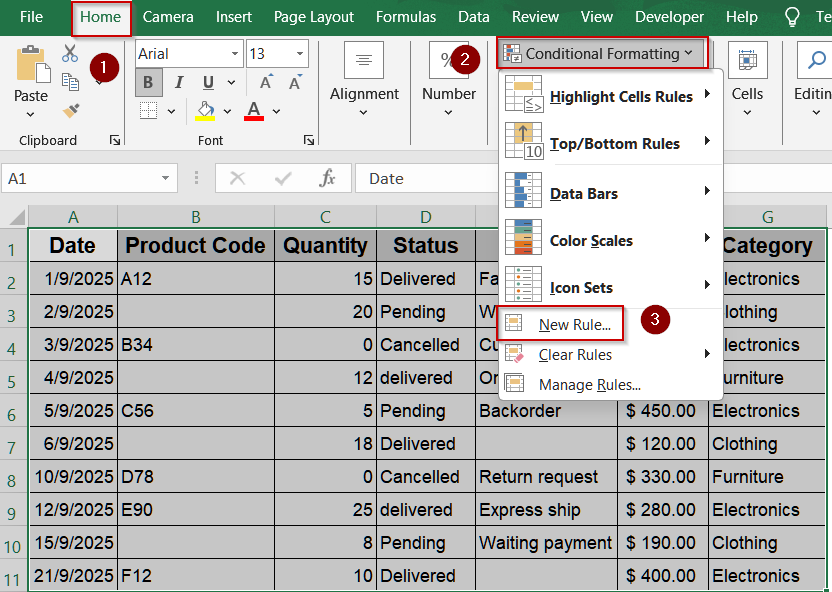
Task: Click cell with $ 450.00
Action: coord(662,410)
